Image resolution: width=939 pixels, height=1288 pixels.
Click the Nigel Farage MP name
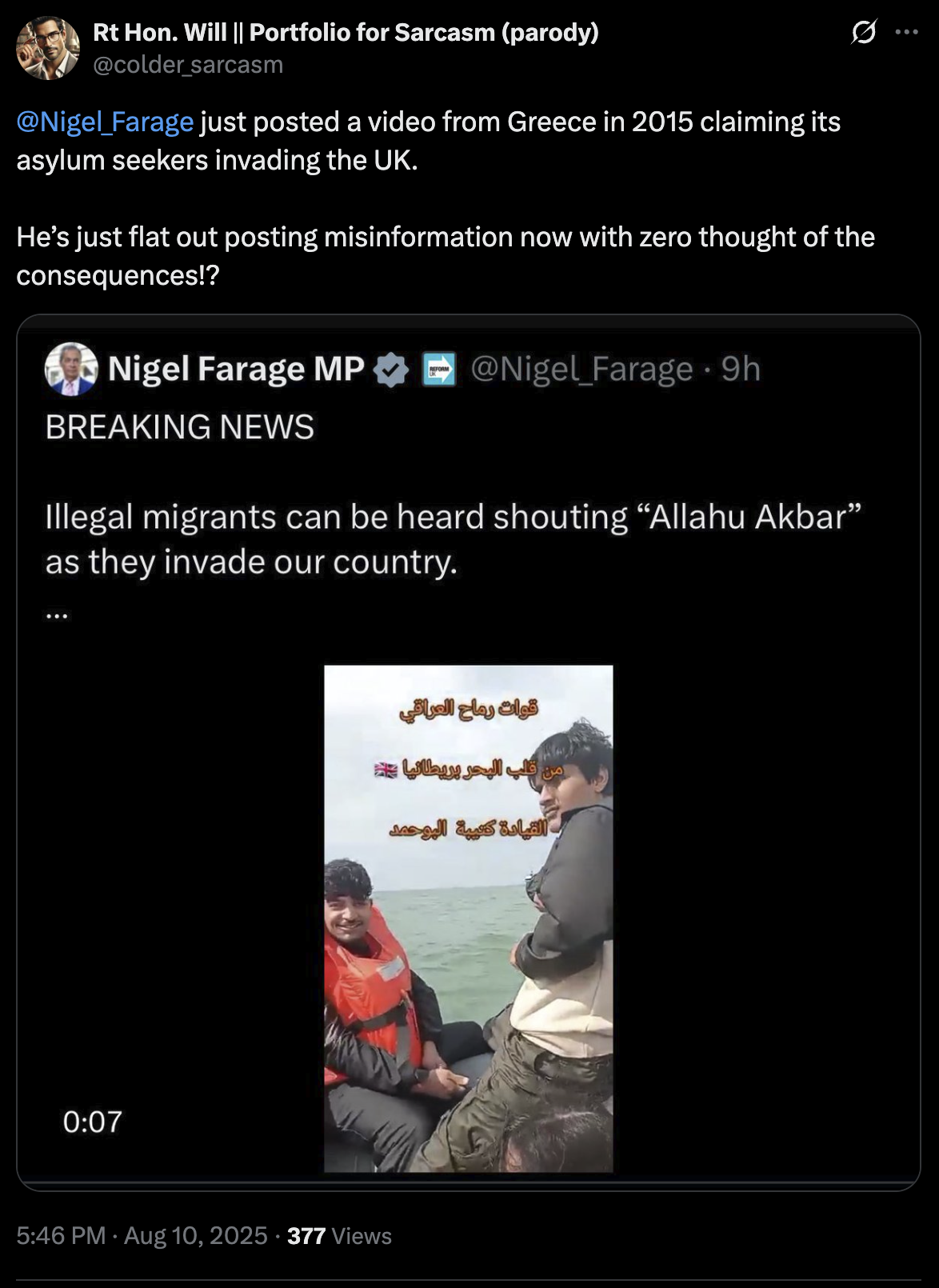point(236,369)
